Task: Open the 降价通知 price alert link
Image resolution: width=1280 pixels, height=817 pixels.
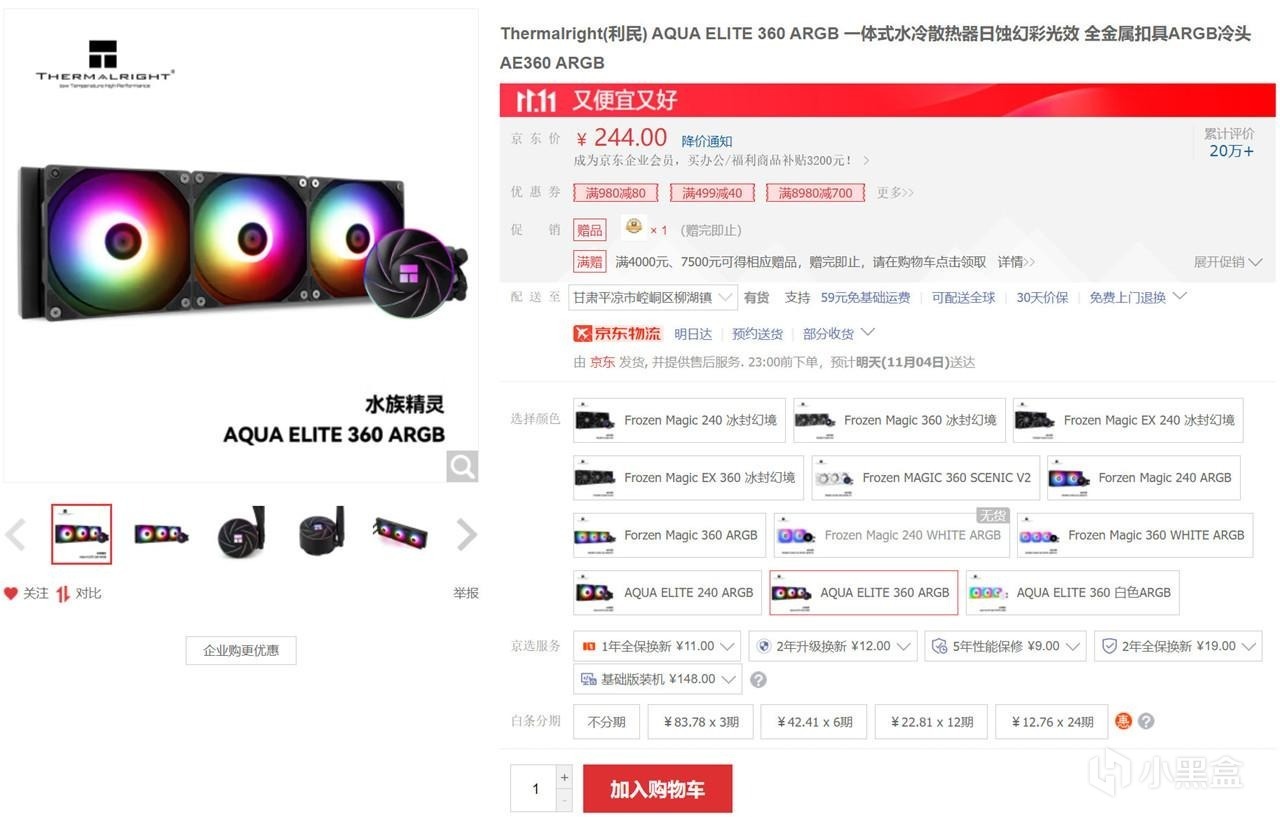Action: click(707, 141)
